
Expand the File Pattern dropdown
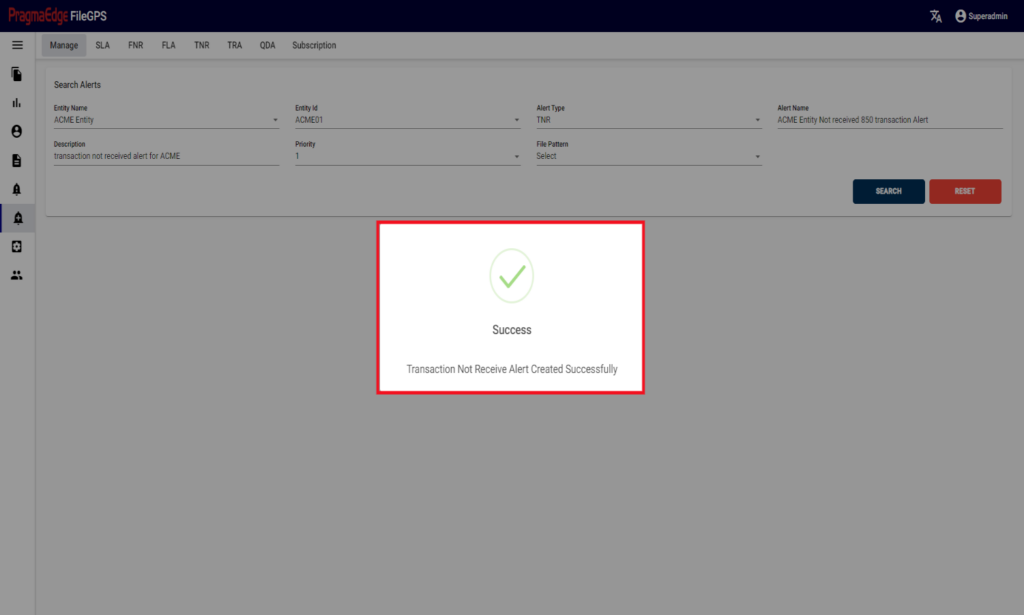click(648, 156)
